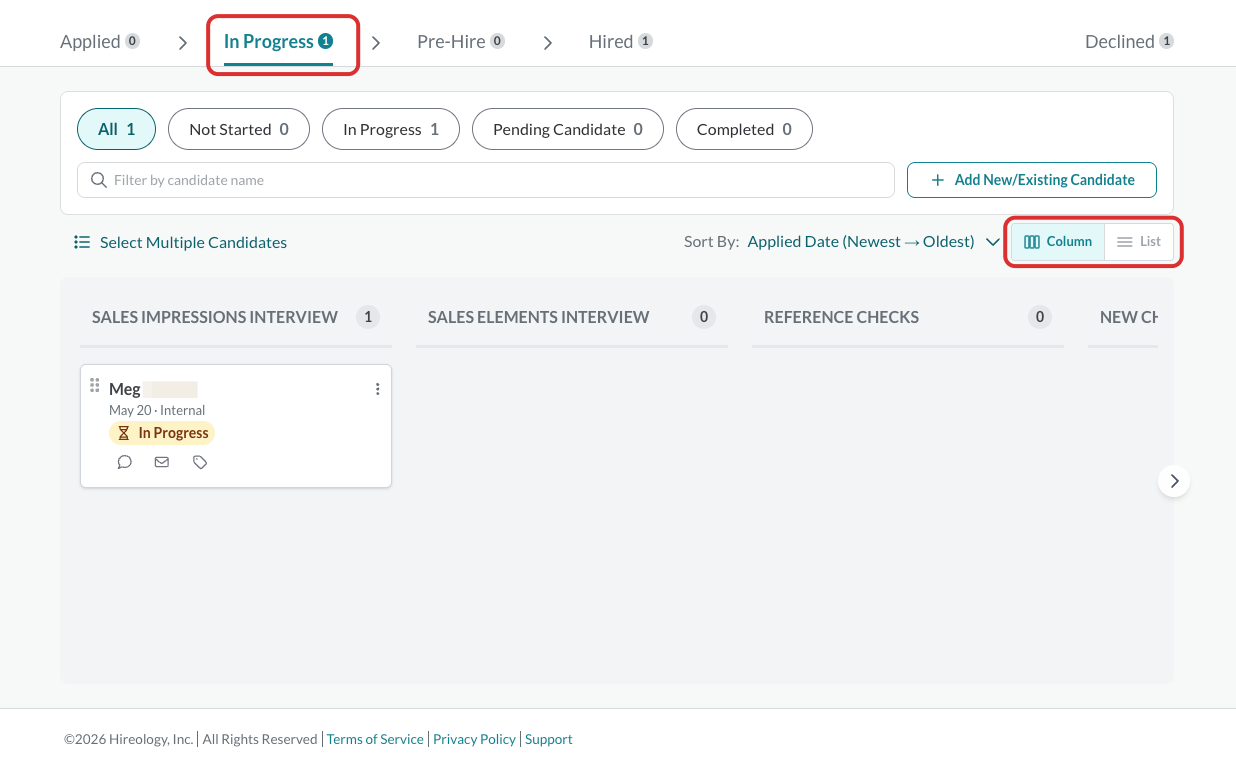
Task: Switch to List view
Action: click(x=1139, y=242)
